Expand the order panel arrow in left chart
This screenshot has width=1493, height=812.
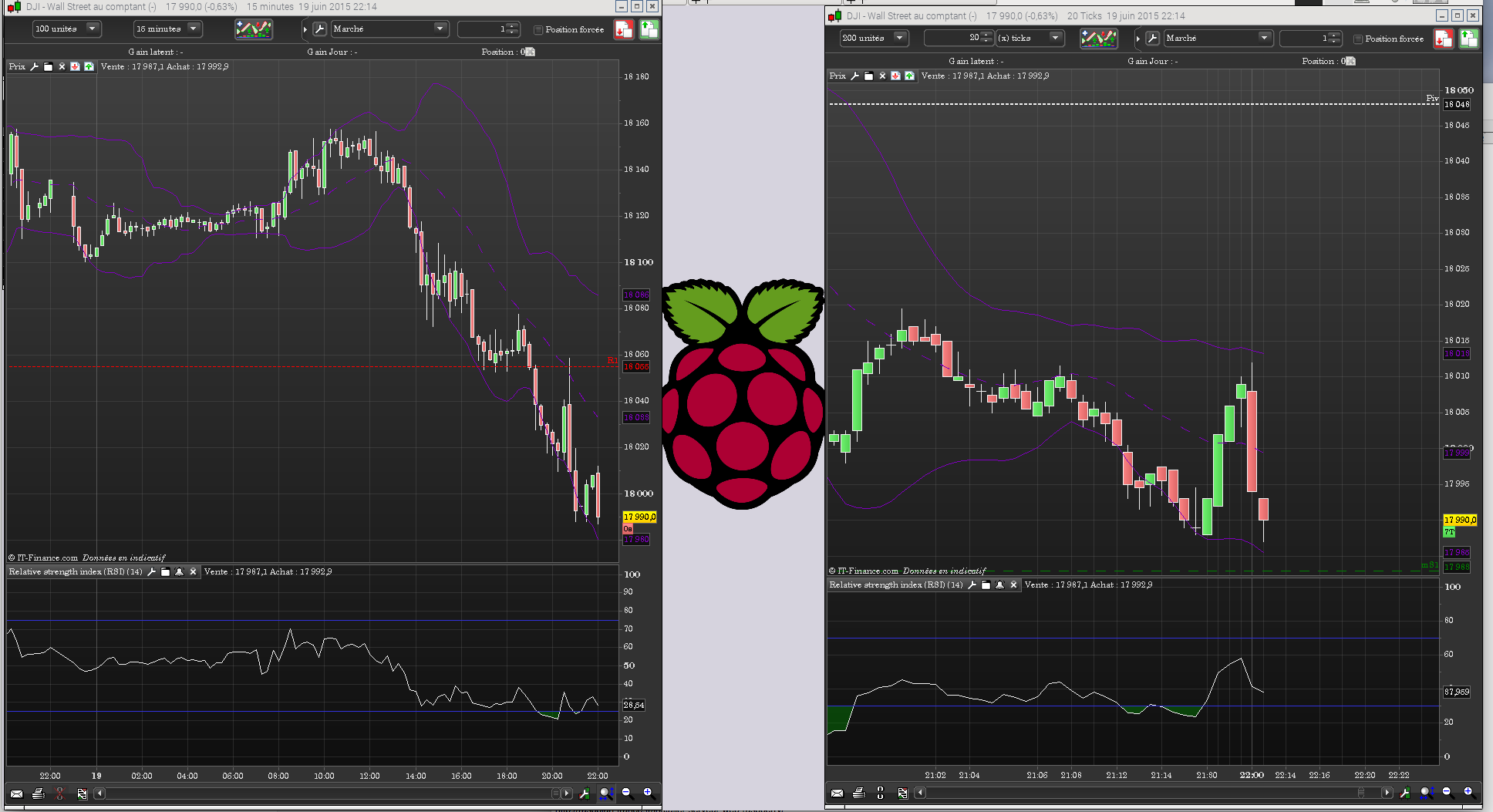click(305, 29)
